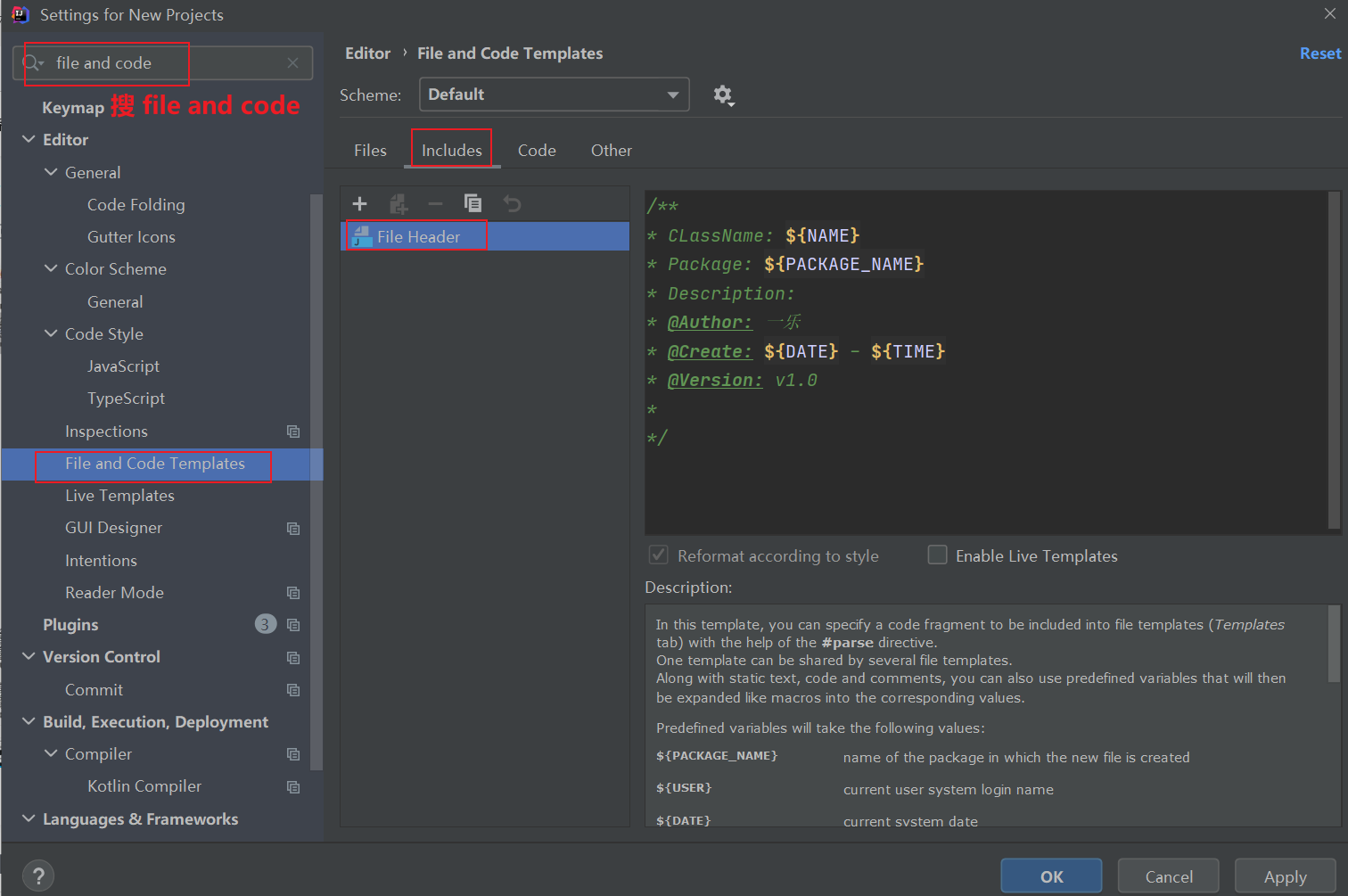Collapse the Version Control node
The image size is (1348, 896).
coord(29,656)
